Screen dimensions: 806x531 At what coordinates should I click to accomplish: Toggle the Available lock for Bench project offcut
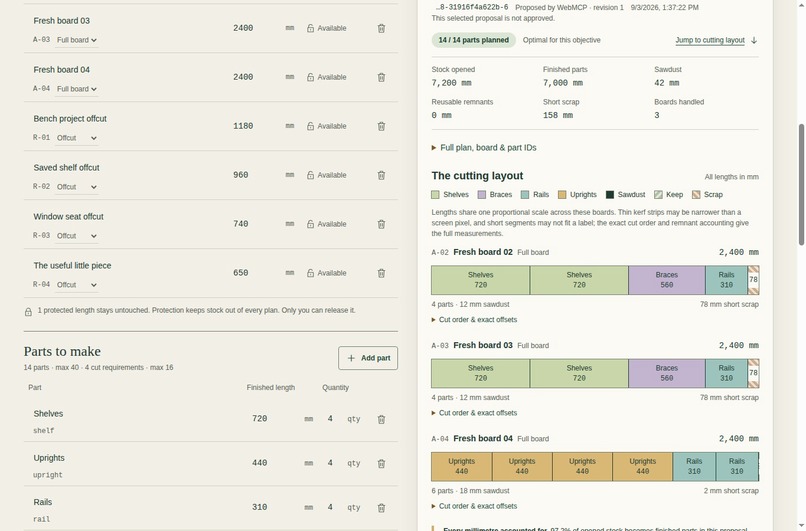click(326, 126)
